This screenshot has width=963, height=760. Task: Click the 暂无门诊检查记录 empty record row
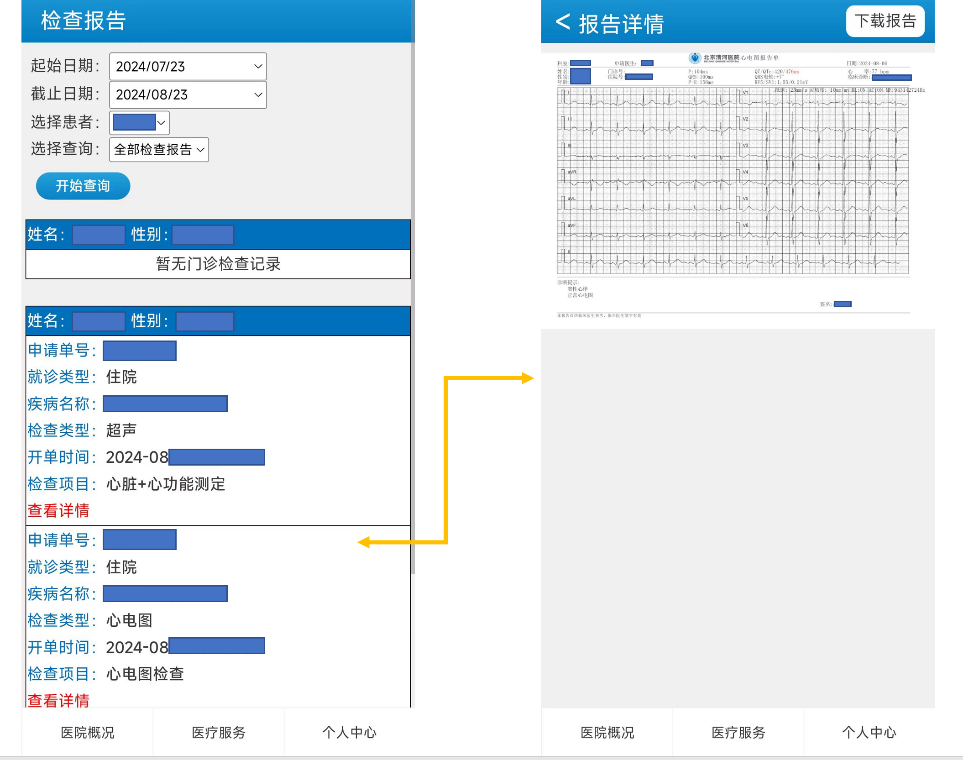[x=218, y=264]
